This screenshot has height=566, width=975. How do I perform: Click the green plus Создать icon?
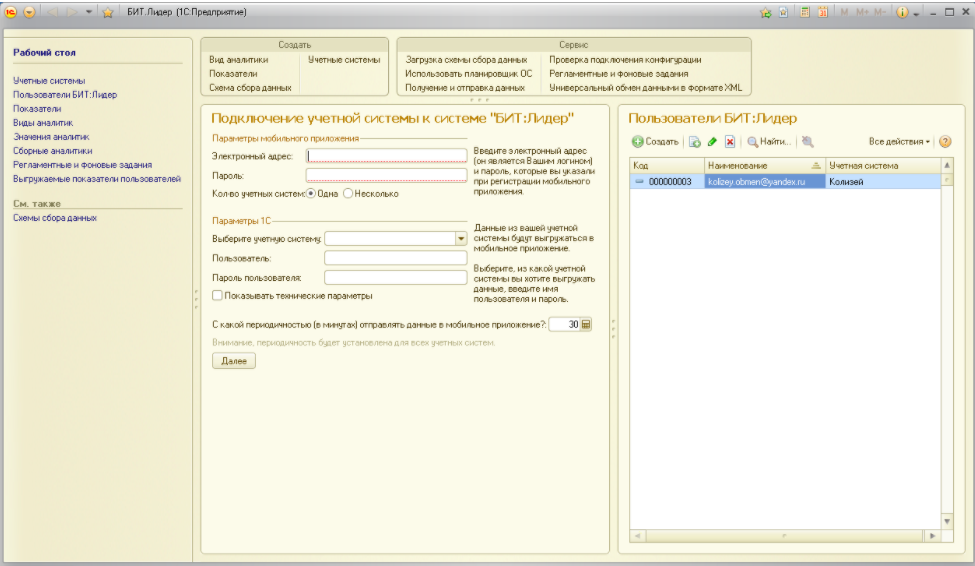pos(637,142)
